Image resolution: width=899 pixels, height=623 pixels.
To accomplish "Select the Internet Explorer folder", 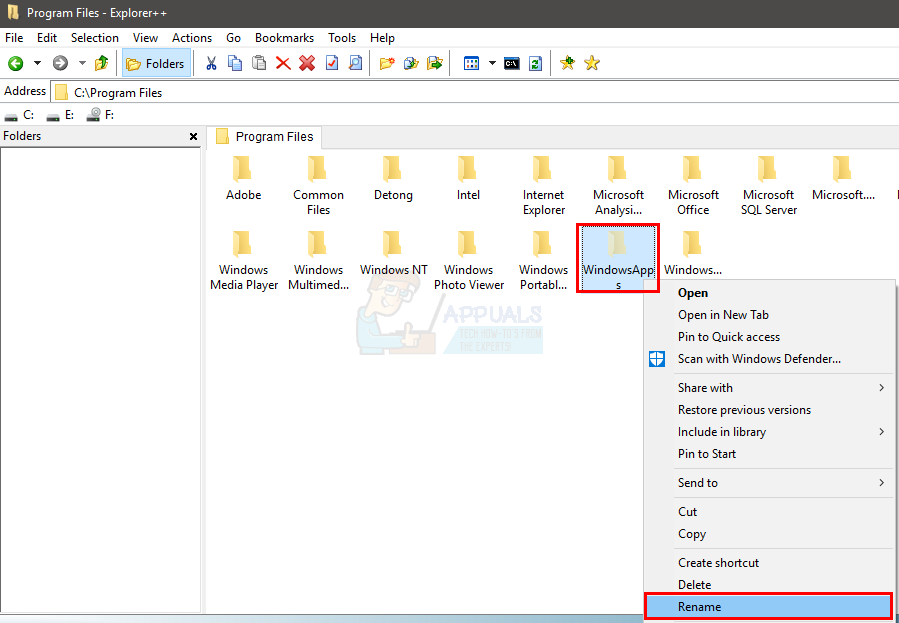I will point(544,186).
